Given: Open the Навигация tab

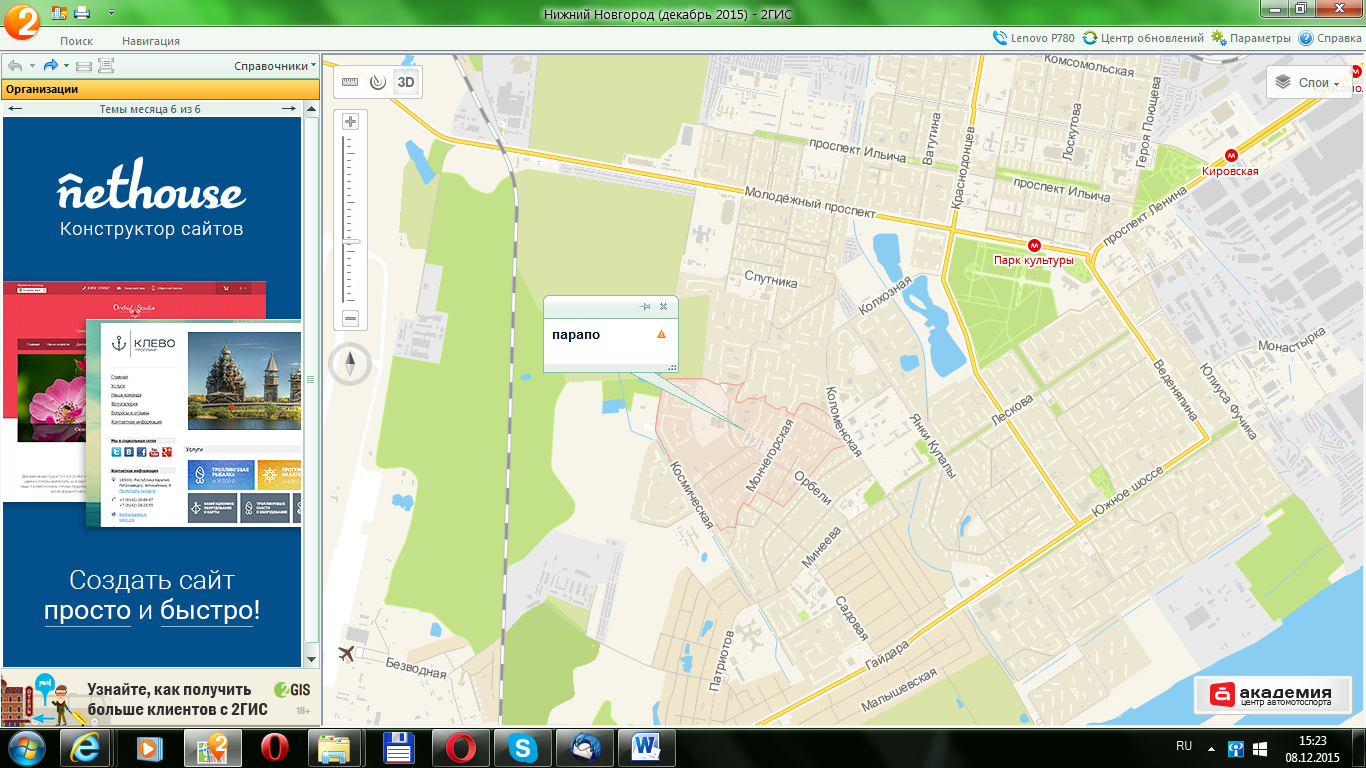Looking at the screenshot, I should (x=151, y=41).
